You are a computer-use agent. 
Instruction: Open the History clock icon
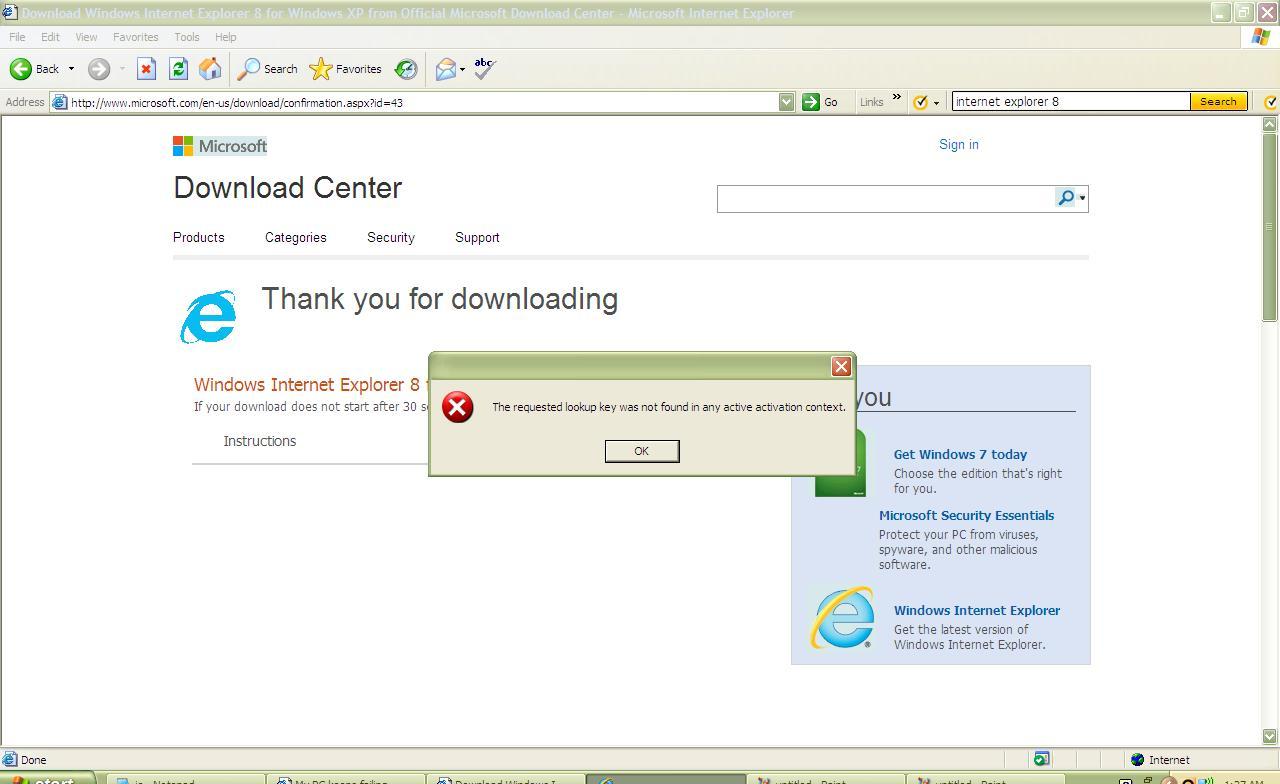(406, 69)
